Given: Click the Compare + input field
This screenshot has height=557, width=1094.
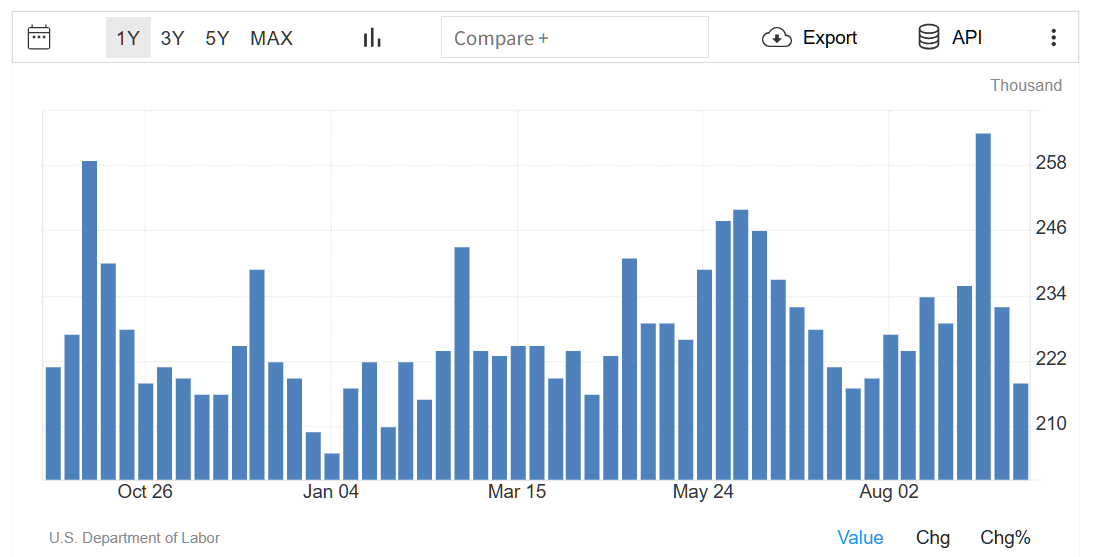Looking at the screenshot, I should pyautogui.click(x=574, y=38).
